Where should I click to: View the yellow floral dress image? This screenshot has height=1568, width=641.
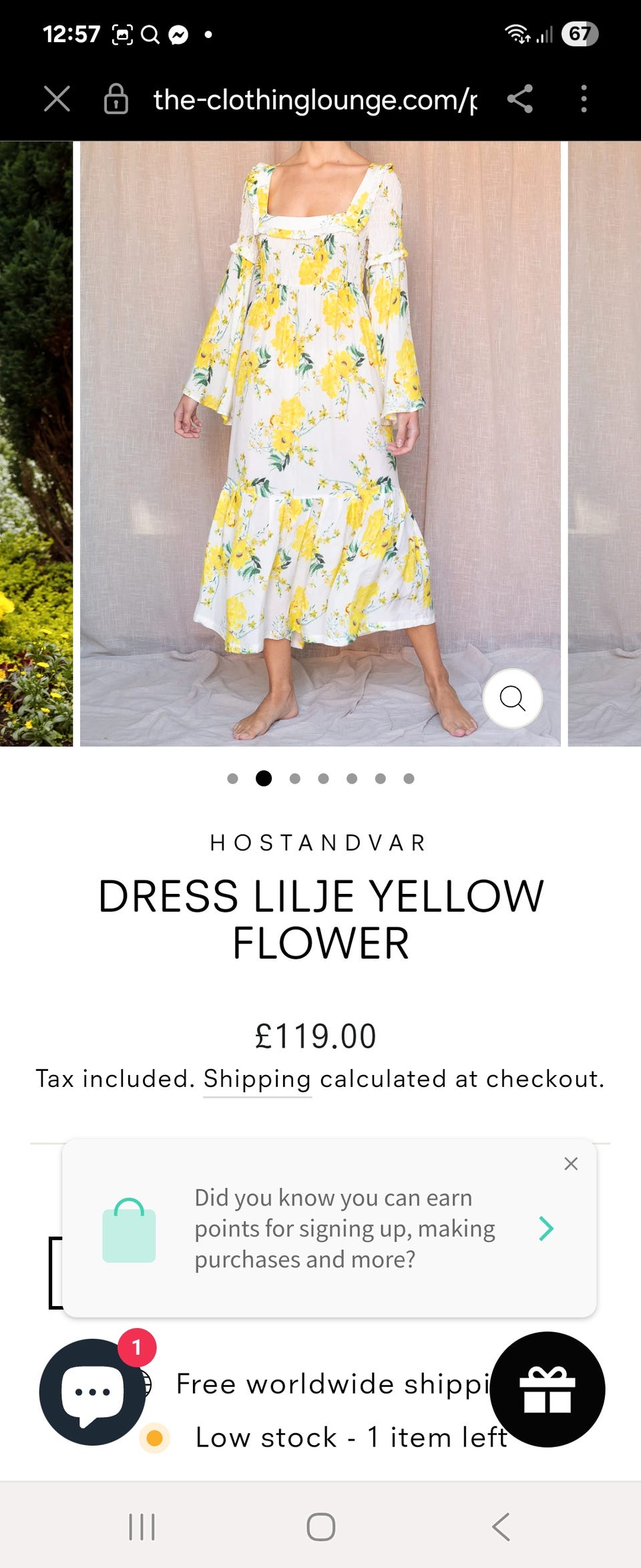[320, 444]
